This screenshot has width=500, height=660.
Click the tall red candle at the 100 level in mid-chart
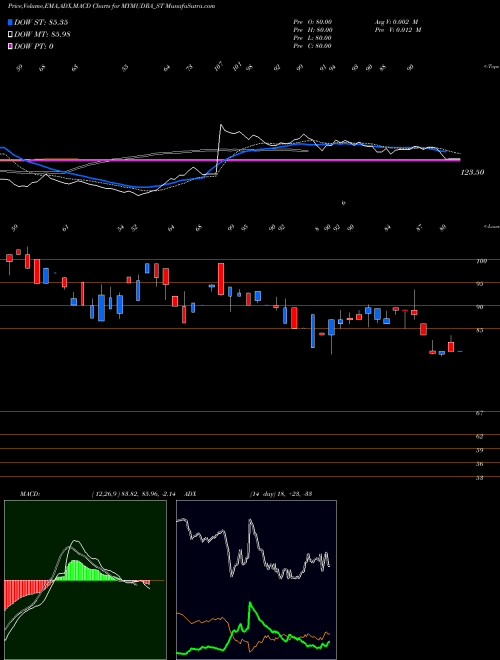pyautogui.click(x=221, y=279)
